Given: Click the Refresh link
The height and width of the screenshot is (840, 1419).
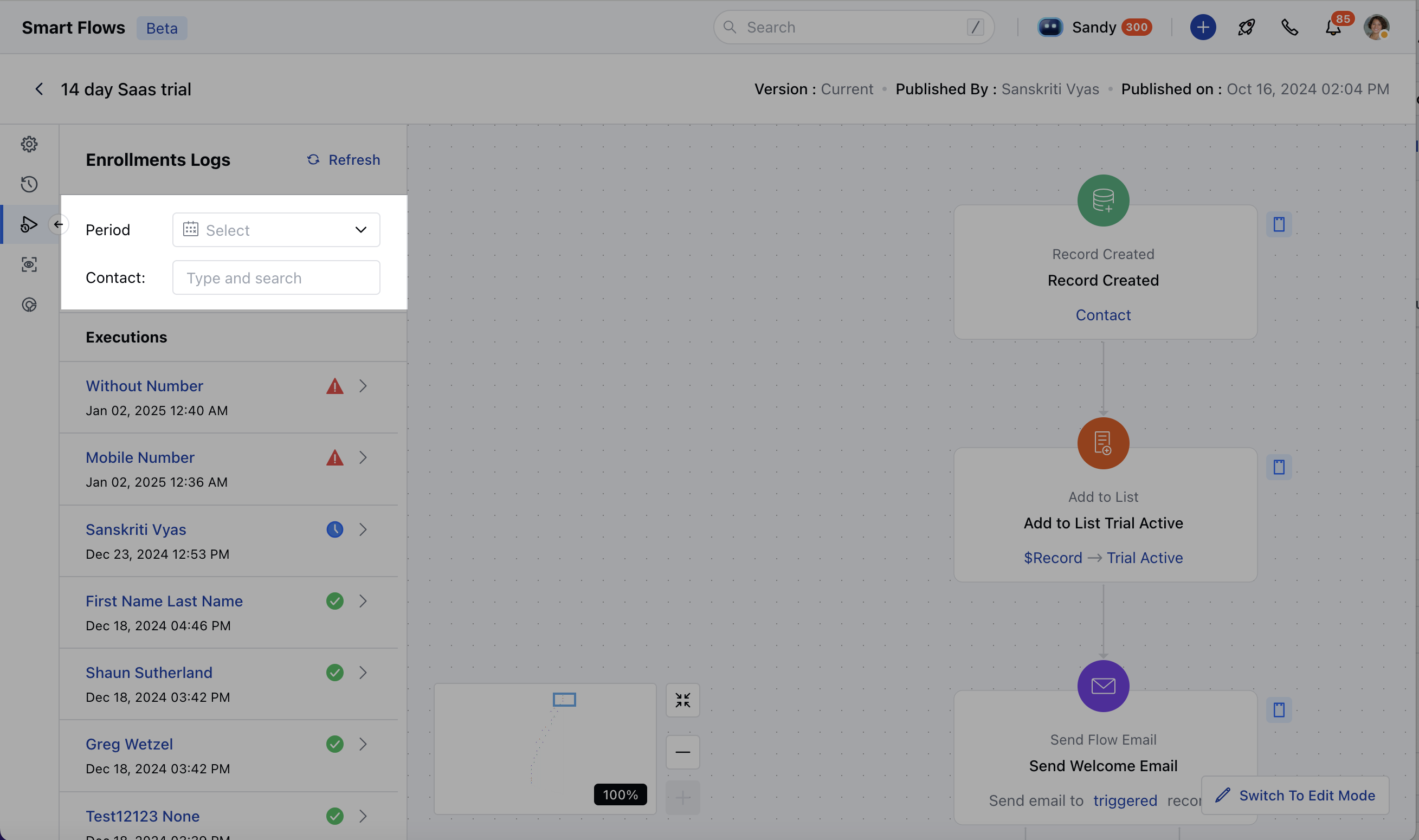Looking at the screenshot, I should [x=344, y=160].
